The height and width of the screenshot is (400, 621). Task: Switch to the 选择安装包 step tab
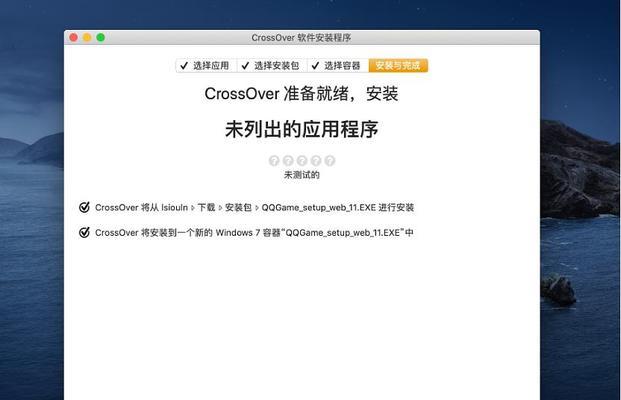(272, 66)
